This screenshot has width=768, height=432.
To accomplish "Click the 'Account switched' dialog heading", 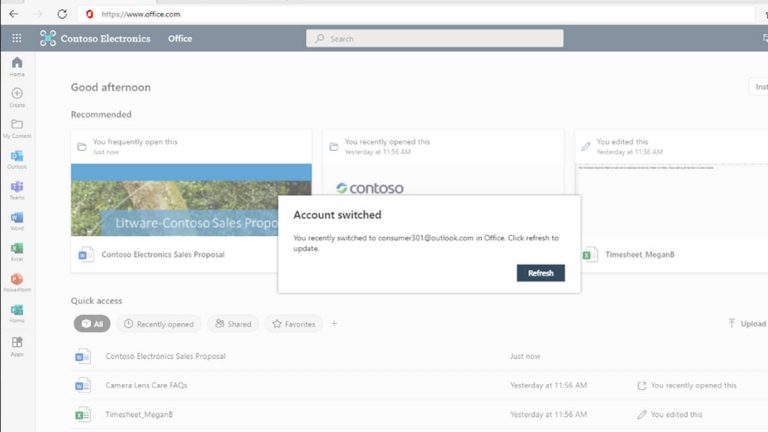I will coord(337,215).
